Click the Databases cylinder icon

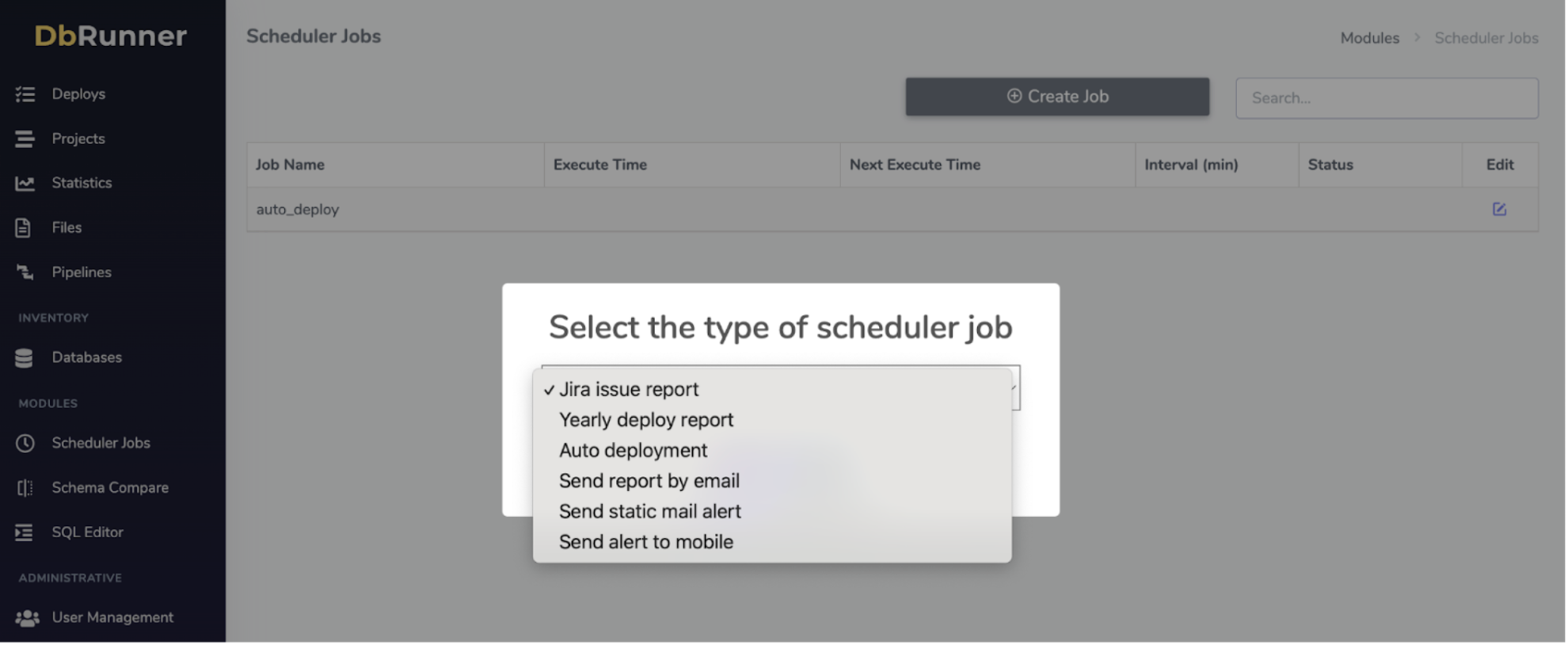24,358
